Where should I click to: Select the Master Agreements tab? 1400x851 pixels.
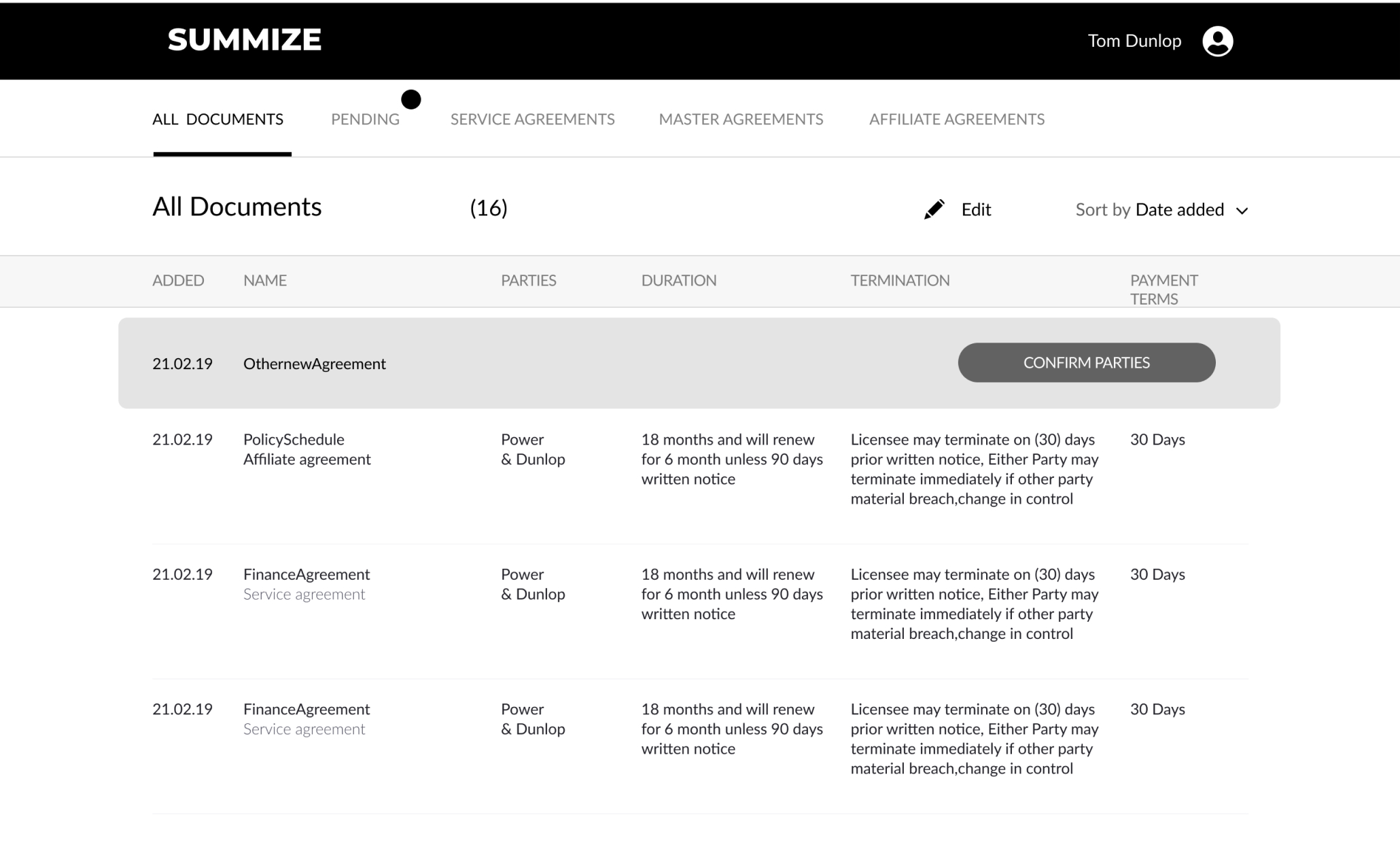click(741, 120)
